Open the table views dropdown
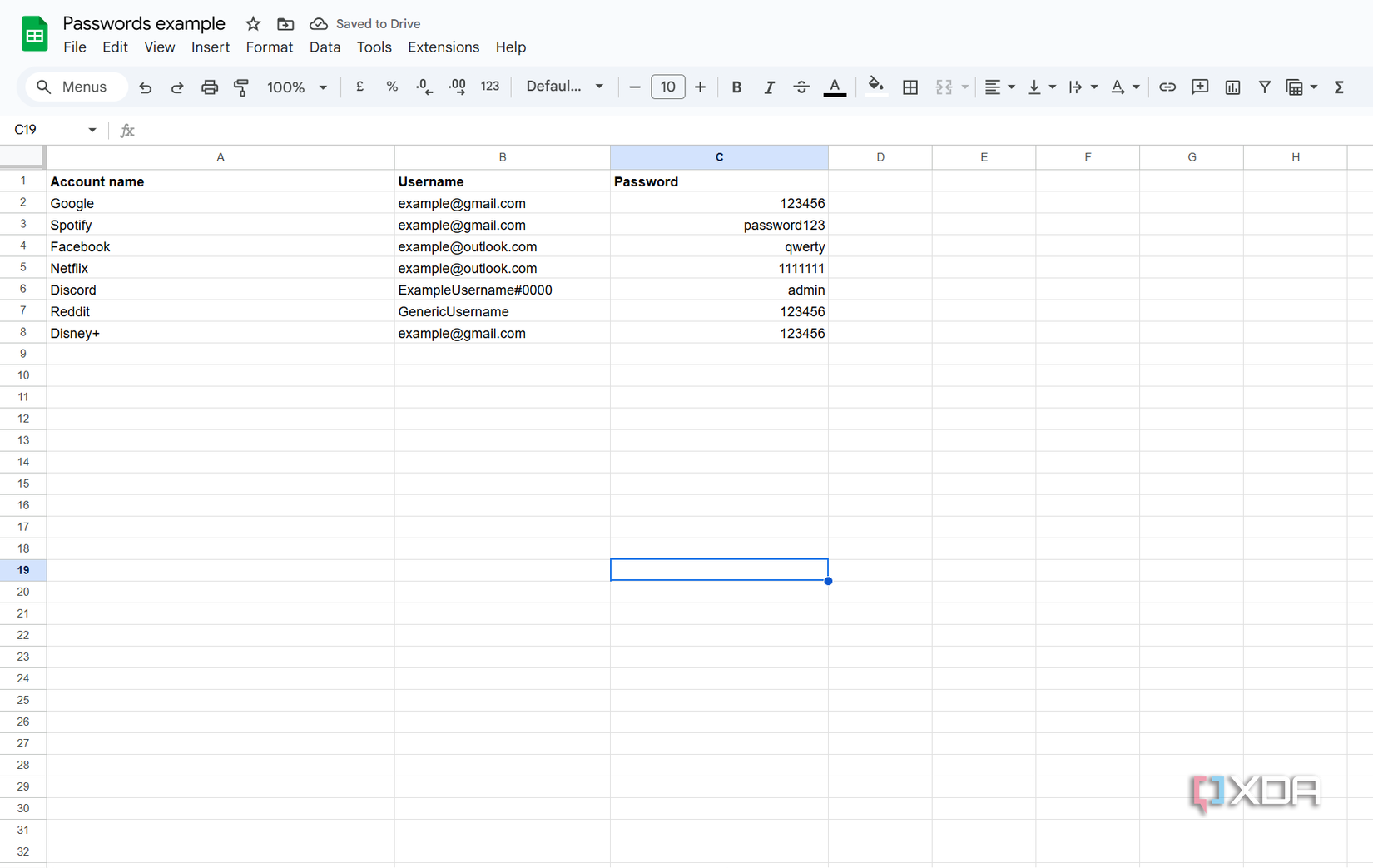 tap(1301, 87)
